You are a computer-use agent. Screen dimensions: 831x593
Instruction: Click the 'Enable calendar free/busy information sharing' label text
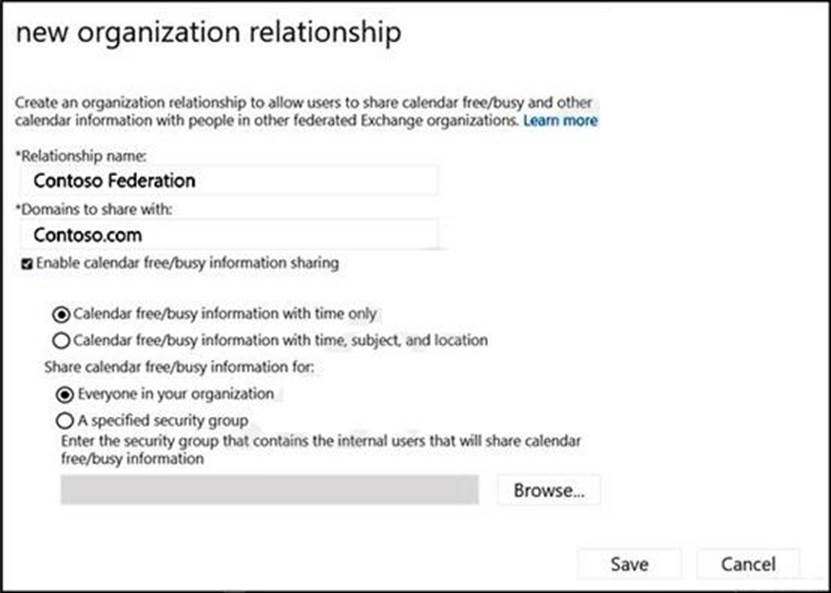187,264
